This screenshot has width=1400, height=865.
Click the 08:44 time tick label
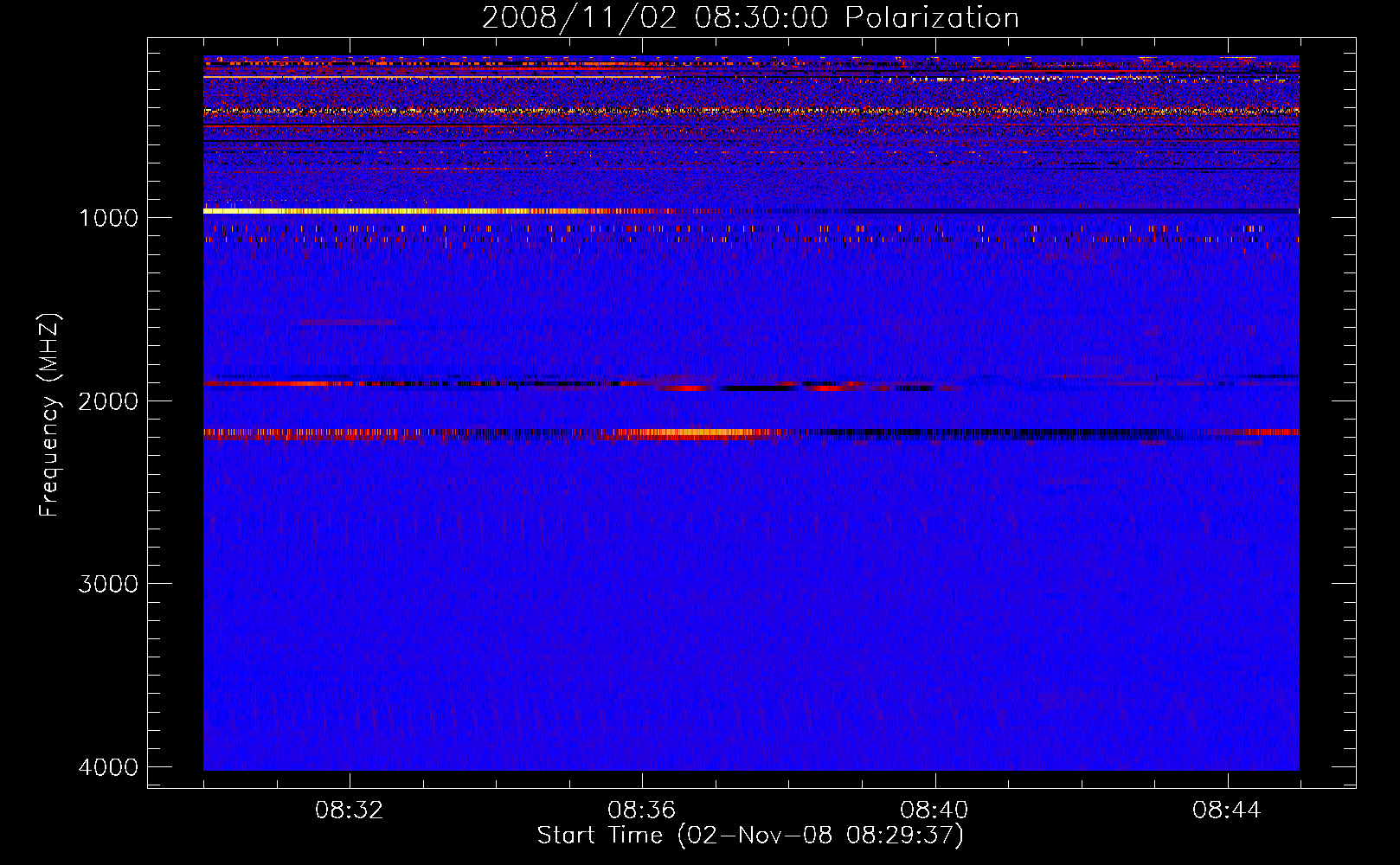click(1227, 811)
